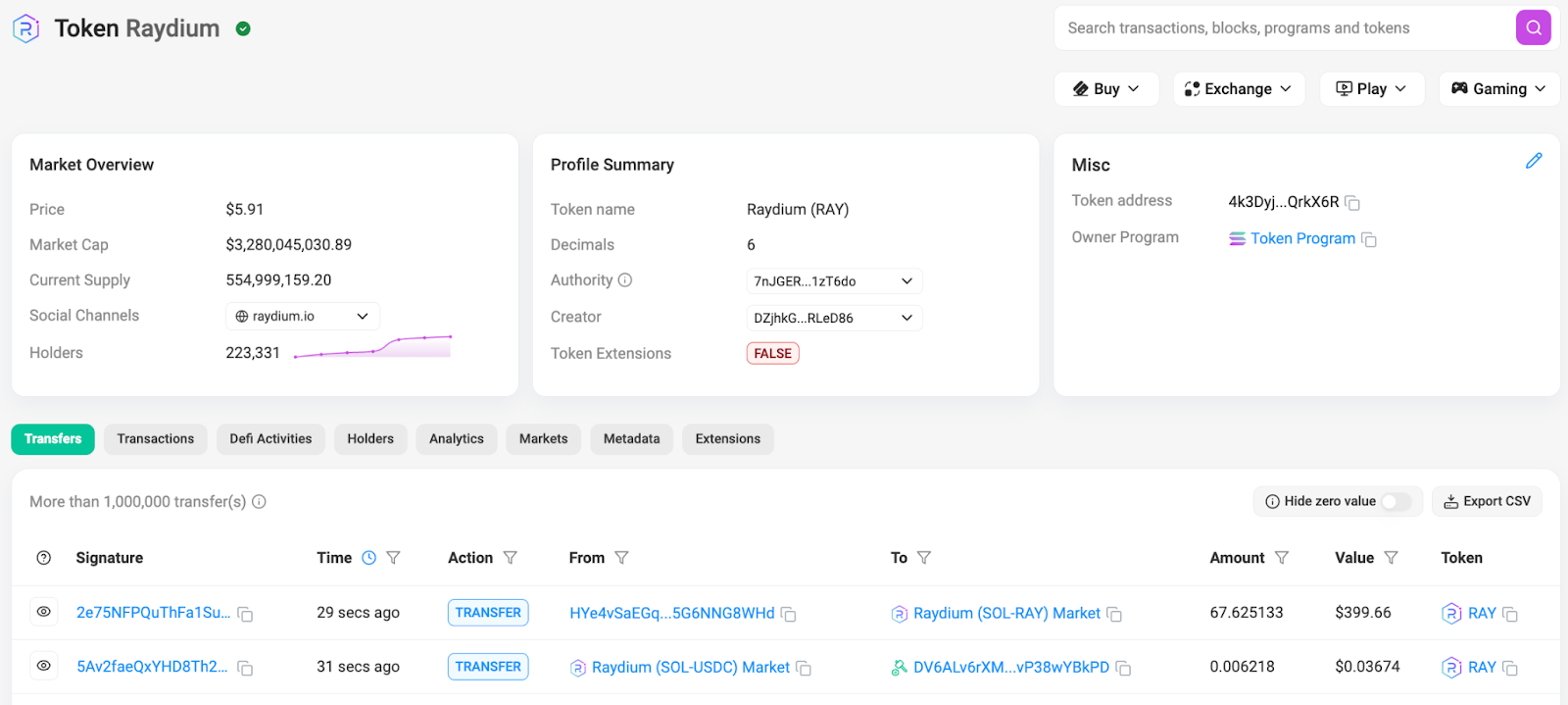Image resolution: width=1568 pixels, height=705 pixels.
Task: Click the holders trend sparkline chart
Action: coord(372,347)
